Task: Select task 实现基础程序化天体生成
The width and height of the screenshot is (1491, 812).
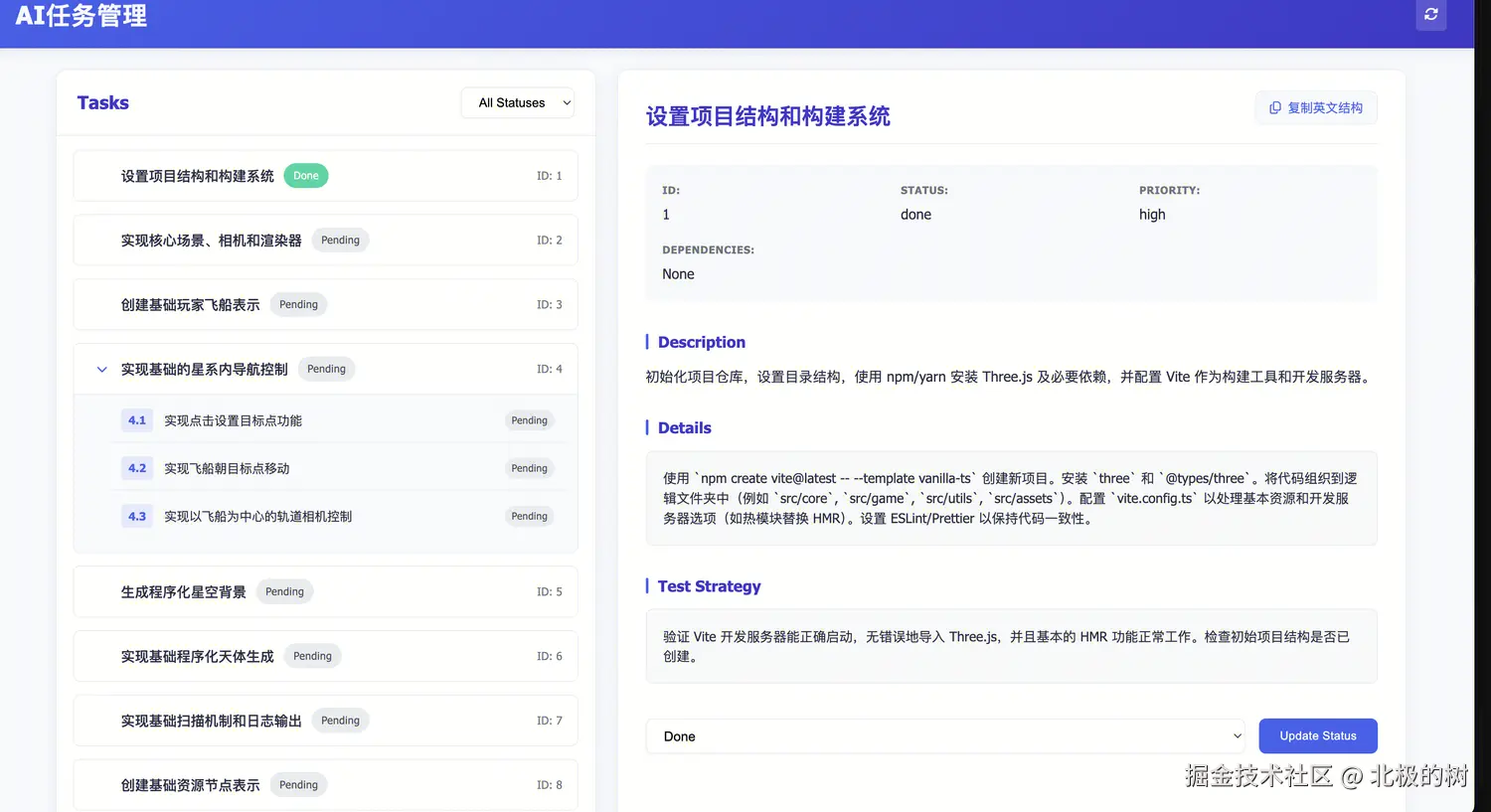Action: click(326, 656)
